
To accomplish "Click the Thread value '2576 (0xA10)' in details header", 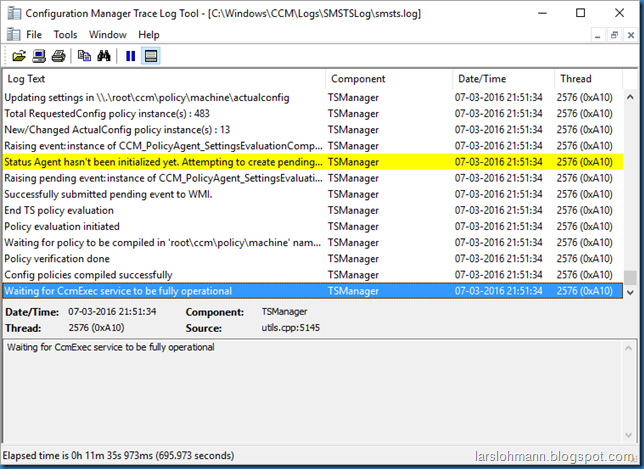I will click(x=96, y=328).
